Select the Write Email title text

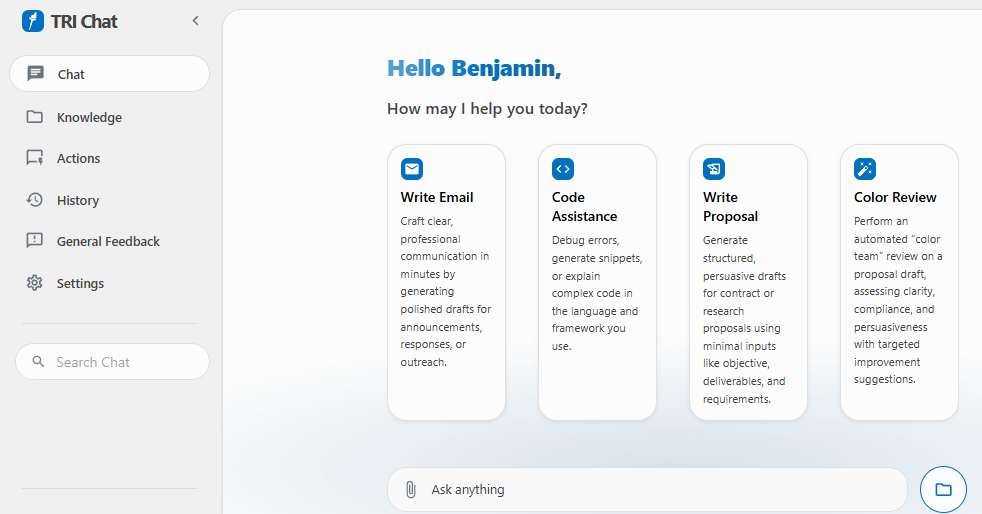point(437,197)
